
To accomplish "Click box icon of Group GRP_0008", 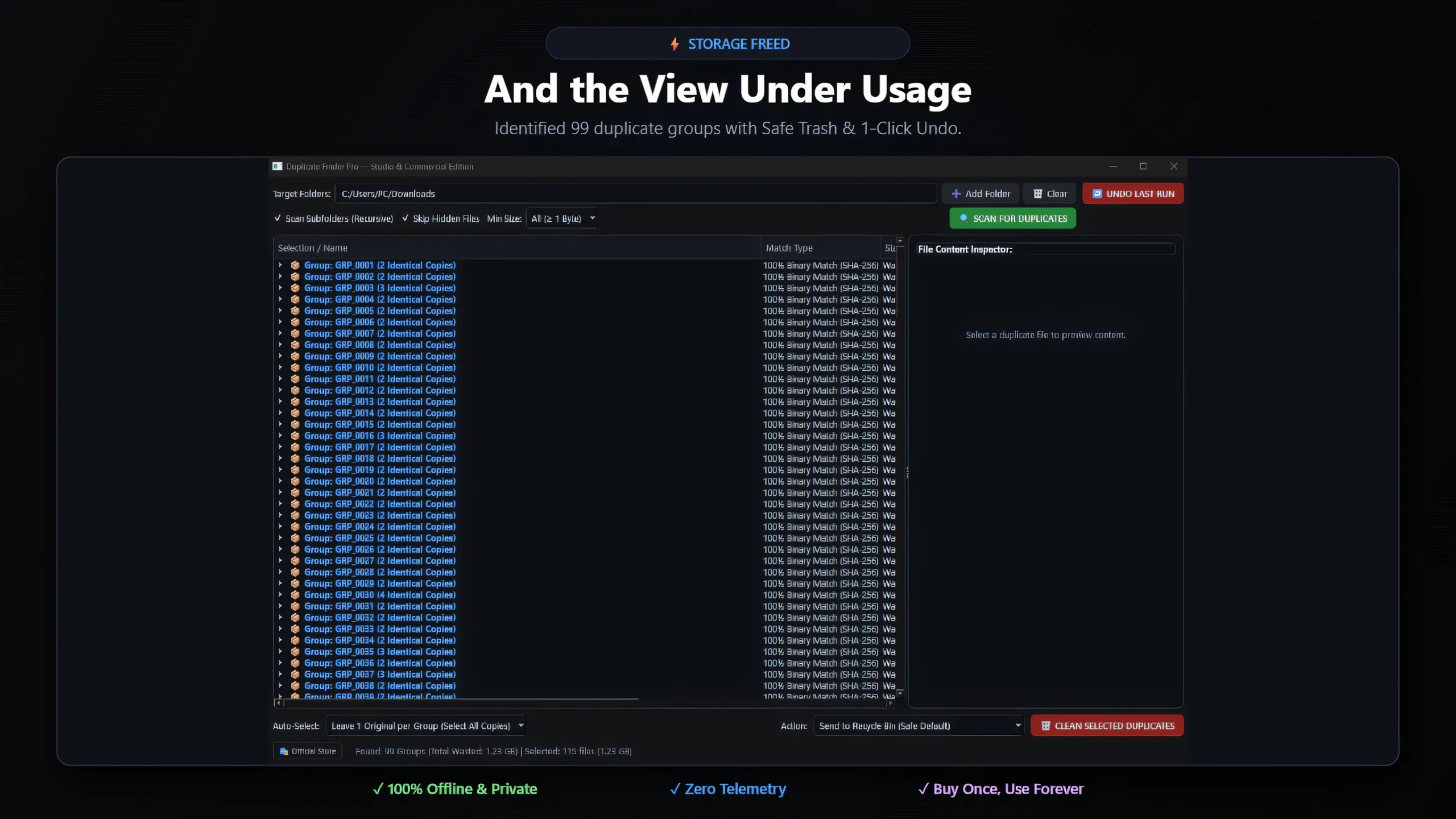I will point(295,345).
